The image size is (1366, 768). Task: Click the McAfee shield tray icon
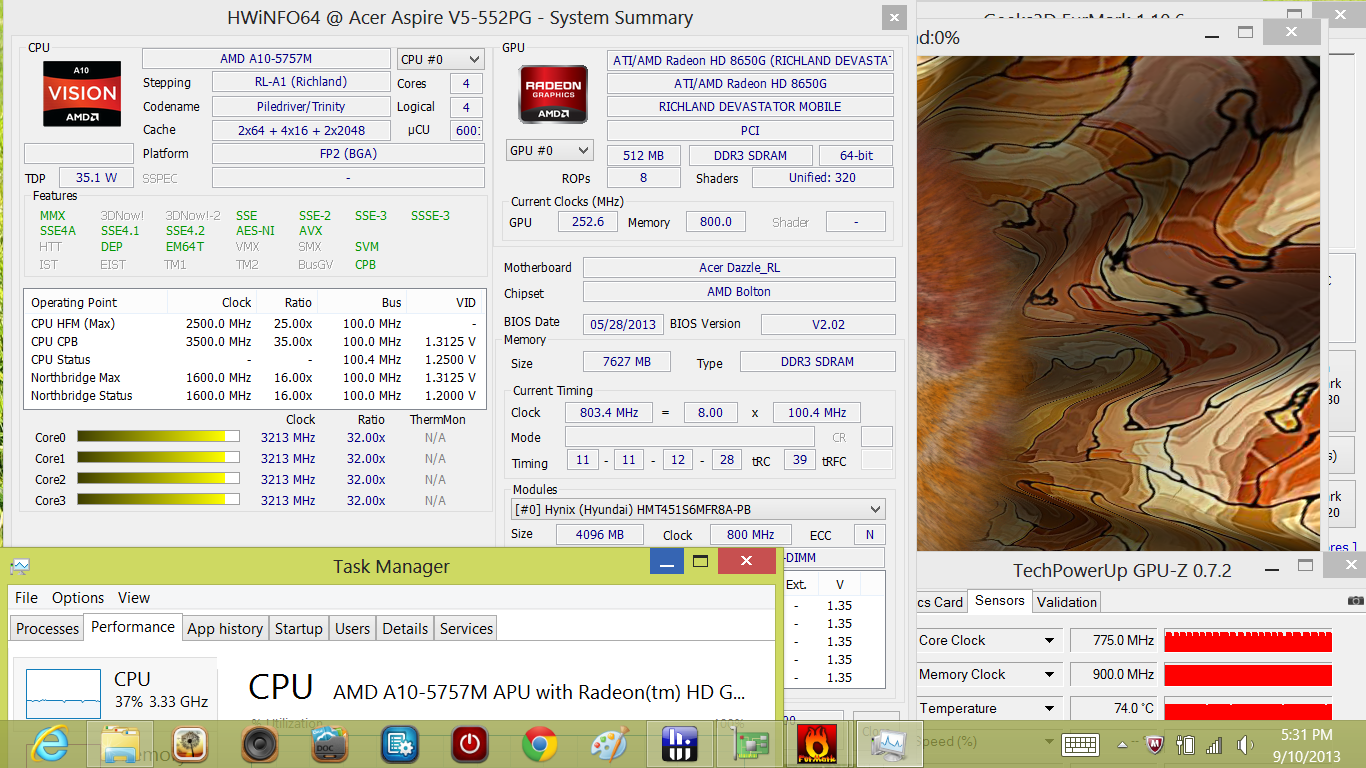point(1156,745)
